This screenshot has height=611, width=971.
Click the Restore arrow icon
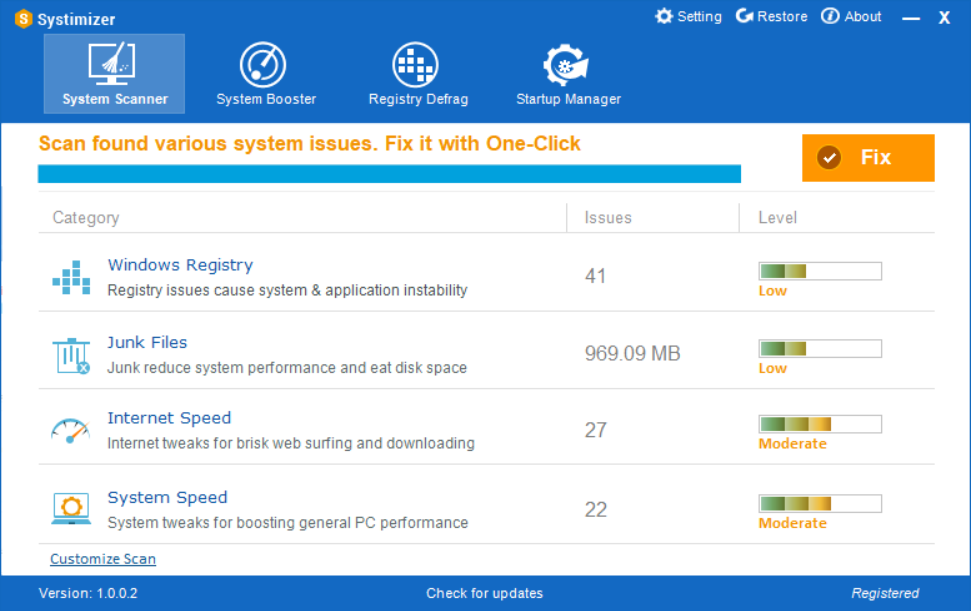coord(744,16)
